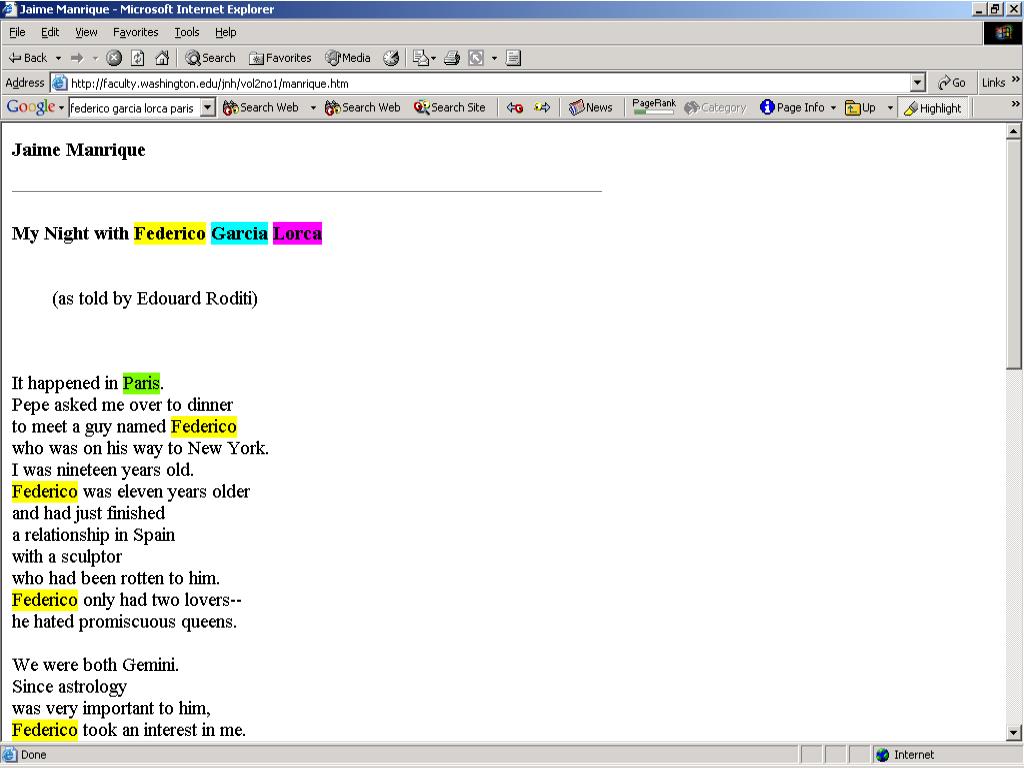Click the magenta highlighted word Lorca
1024x768 pixels.
click(x=297, y=233)
